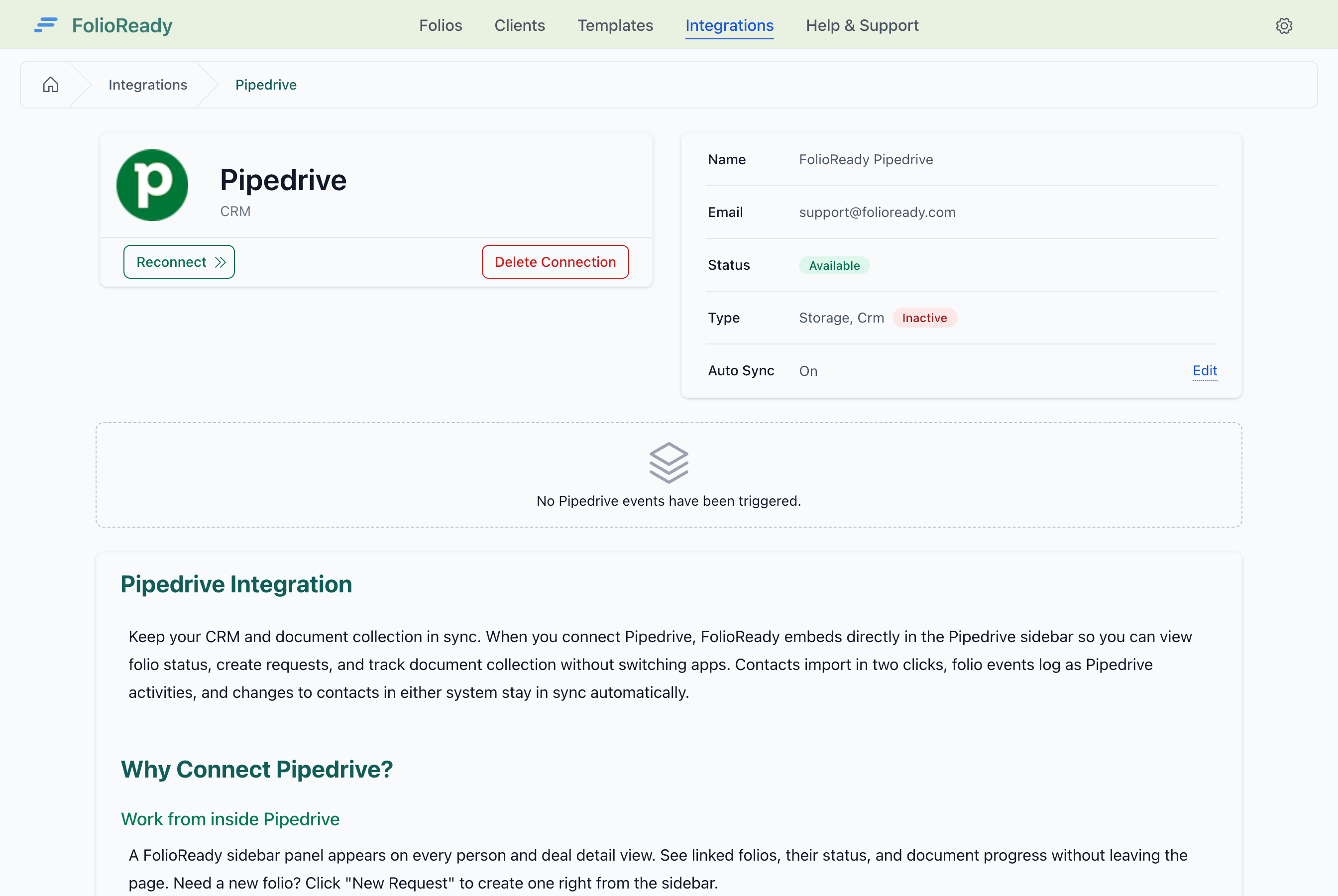
Task: Open the Templates nav item
Action: click(x=615, y=25)
